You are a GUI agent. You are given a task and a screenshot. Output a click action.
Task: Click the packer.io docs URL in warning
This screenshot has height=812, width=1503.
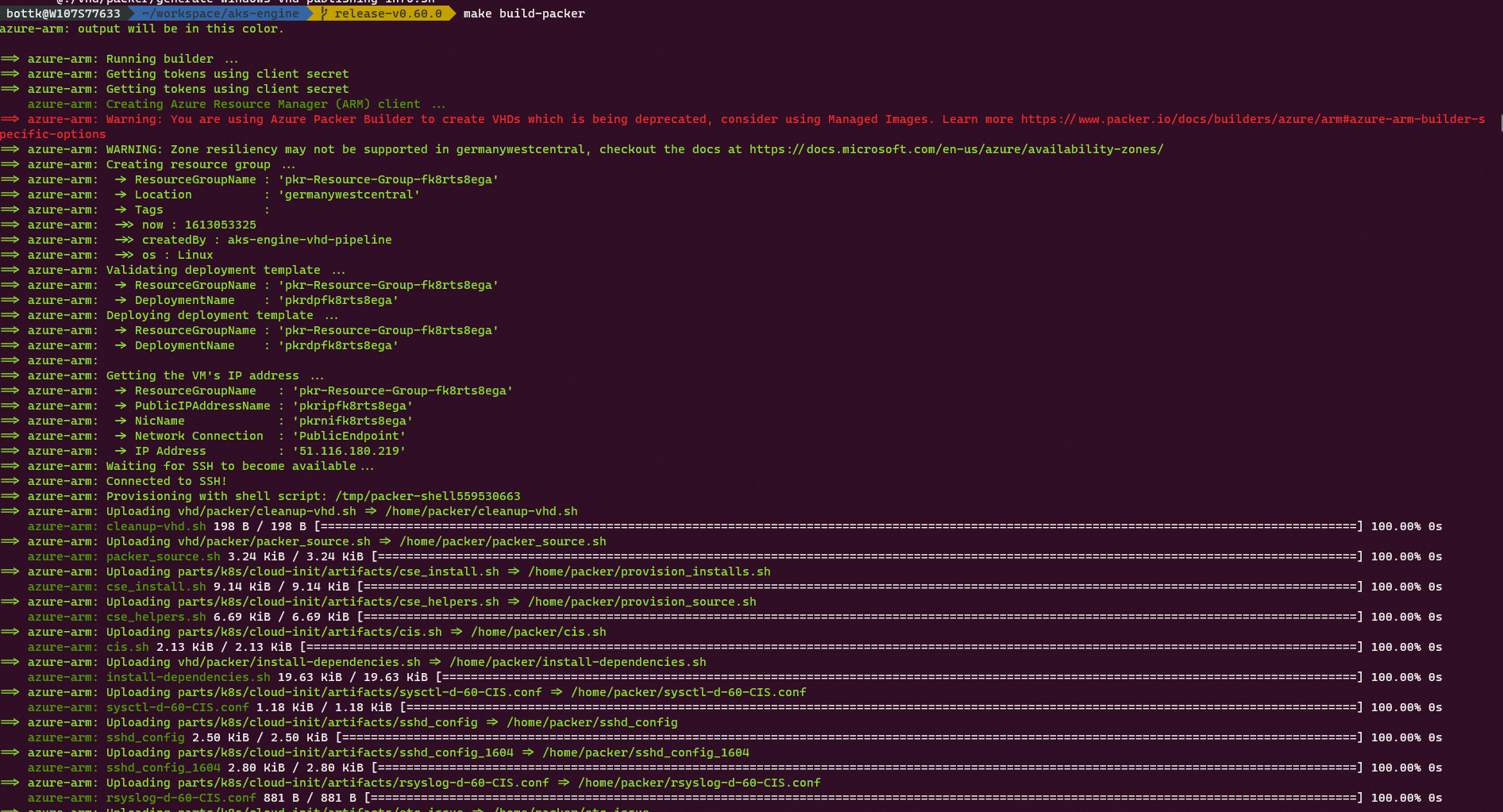(1253, 119)
